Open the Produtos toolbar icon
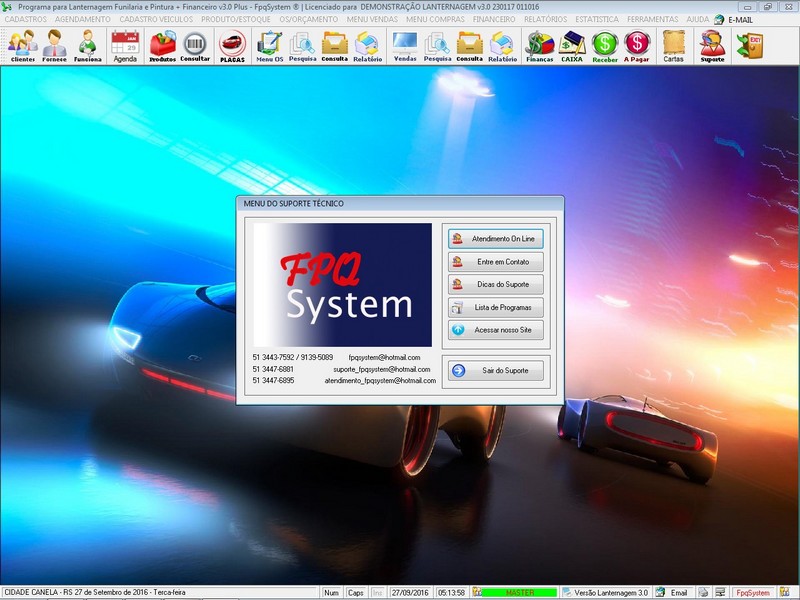 click(163, 46)
